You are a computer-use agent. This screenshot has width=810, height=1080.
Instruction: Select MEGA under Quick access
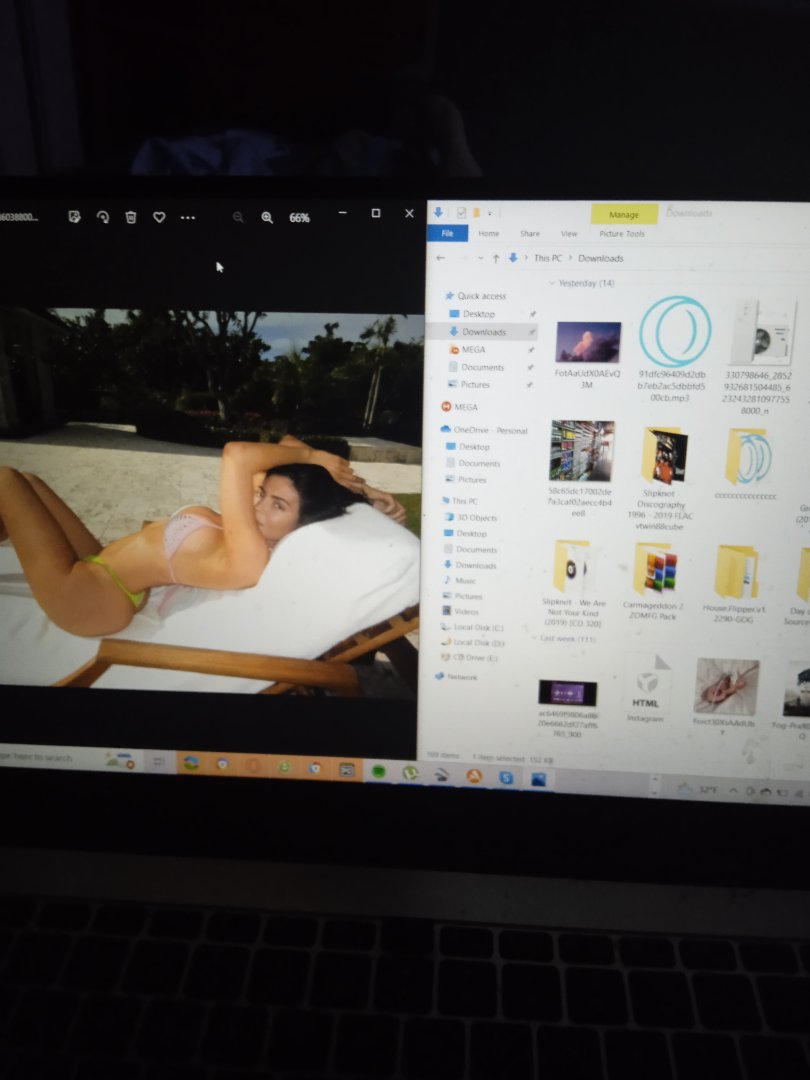point(473,349)
